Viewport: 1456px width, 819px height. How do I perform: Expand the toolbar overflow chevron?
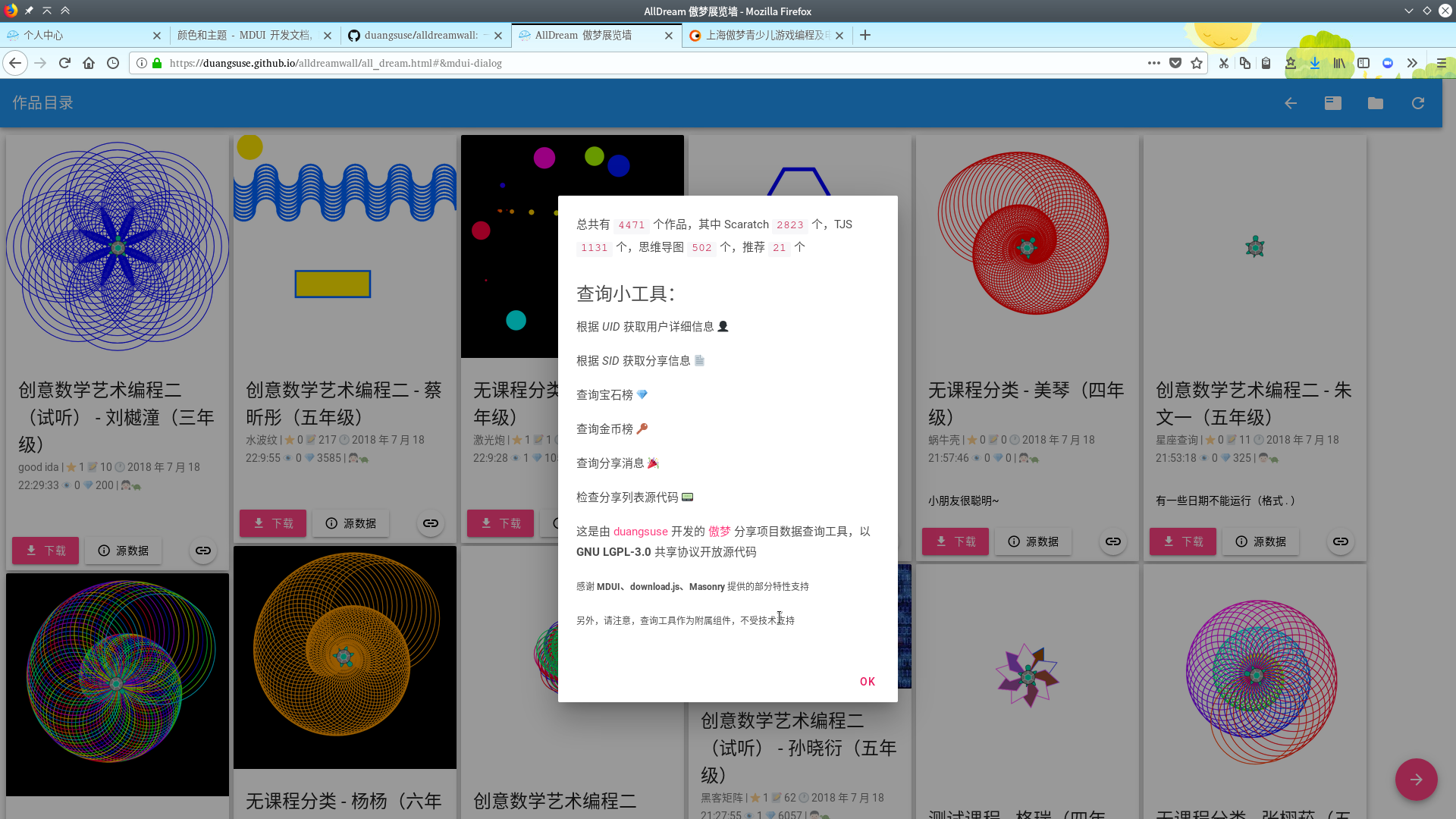(1411, 63)
